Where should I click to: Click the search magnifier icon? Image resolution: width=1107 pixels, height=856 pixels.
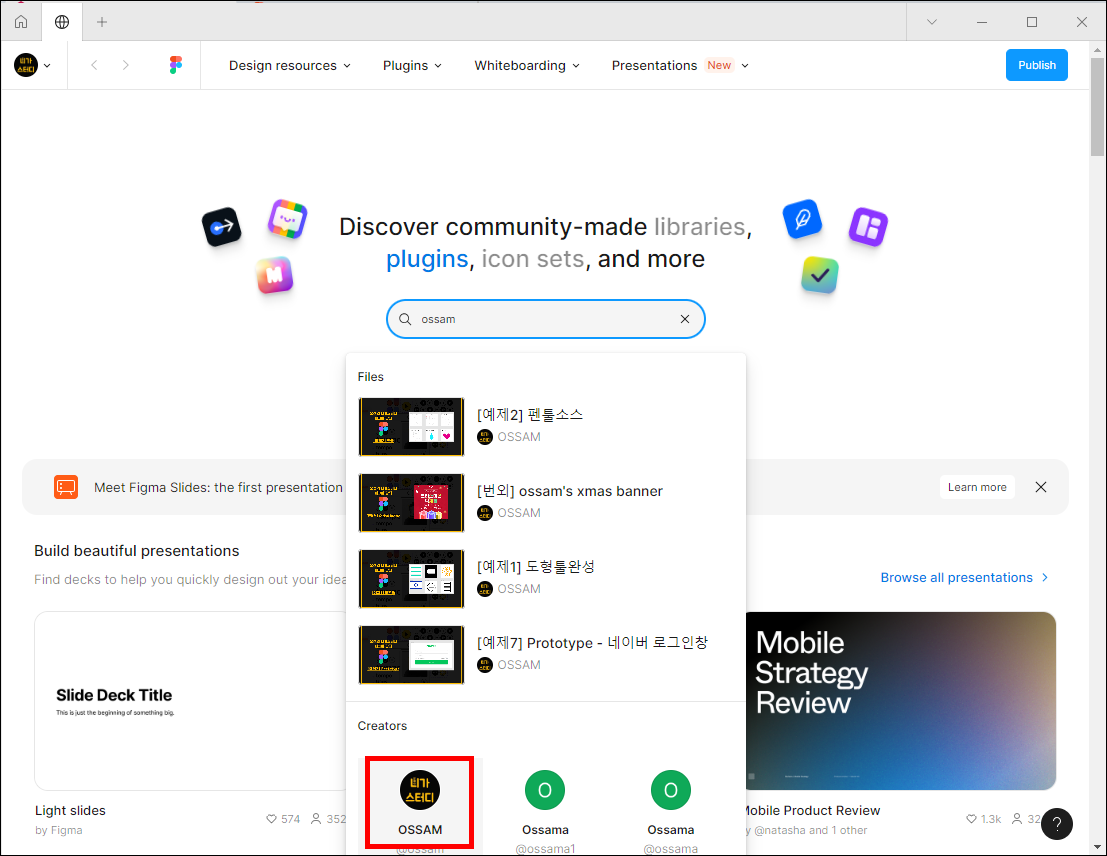(405, 319)
